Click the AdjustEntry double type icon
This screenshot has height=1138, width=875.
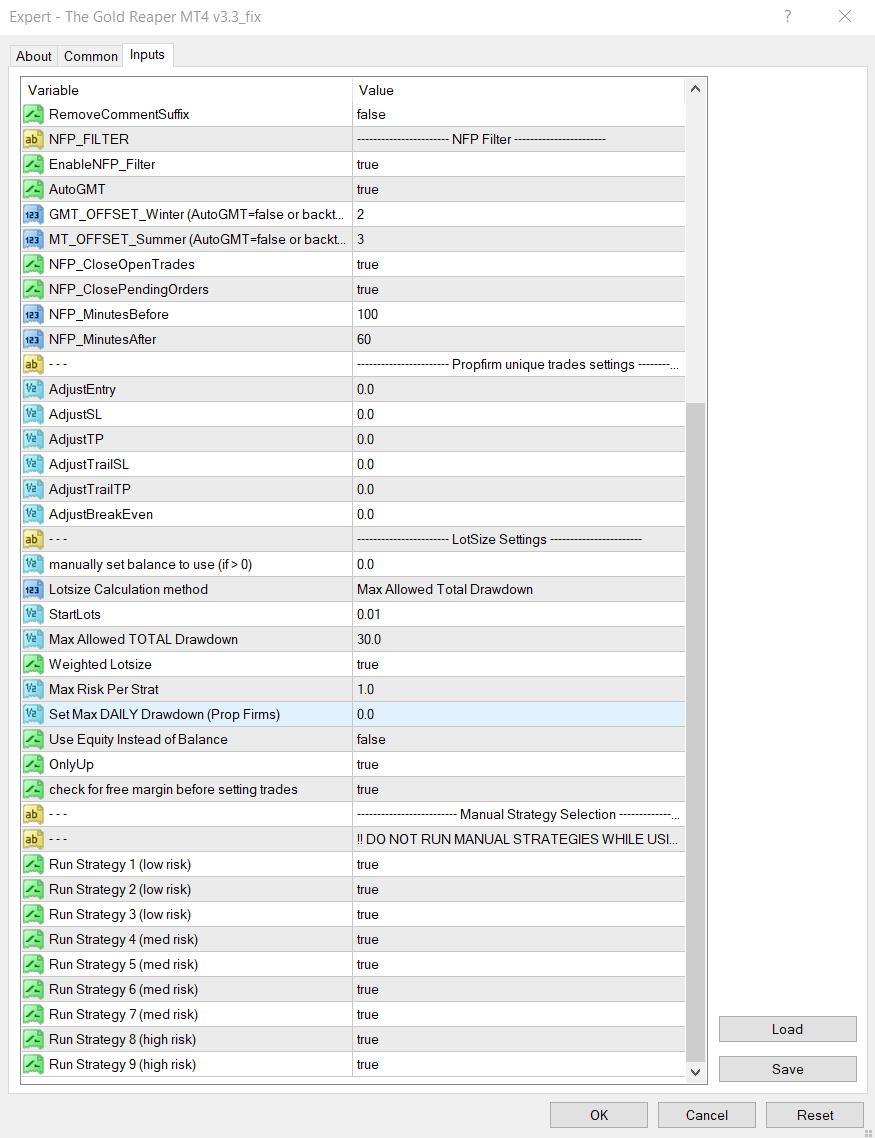[33, 390]
